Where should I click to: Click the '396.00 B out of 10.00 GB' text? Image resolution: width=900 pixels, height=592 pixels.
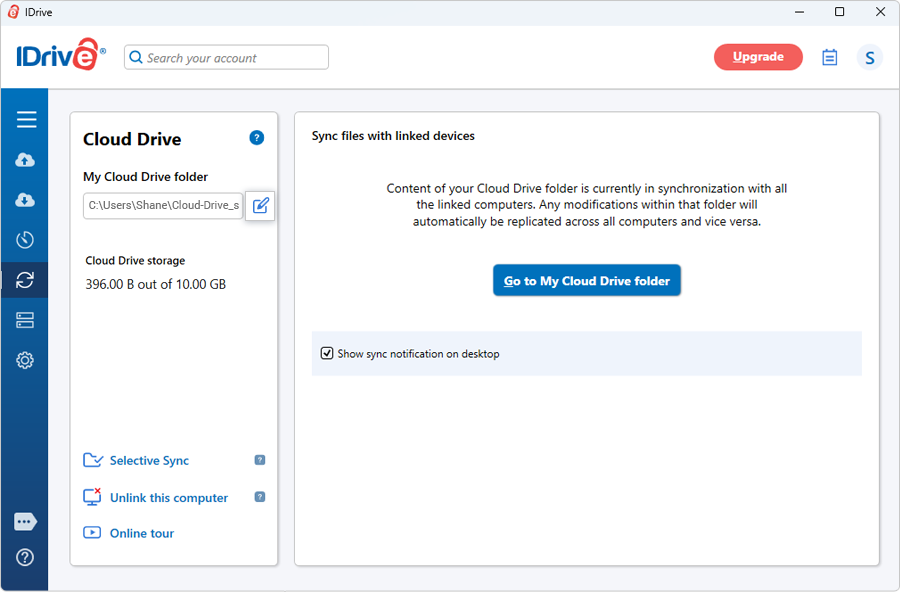[156, 284]
